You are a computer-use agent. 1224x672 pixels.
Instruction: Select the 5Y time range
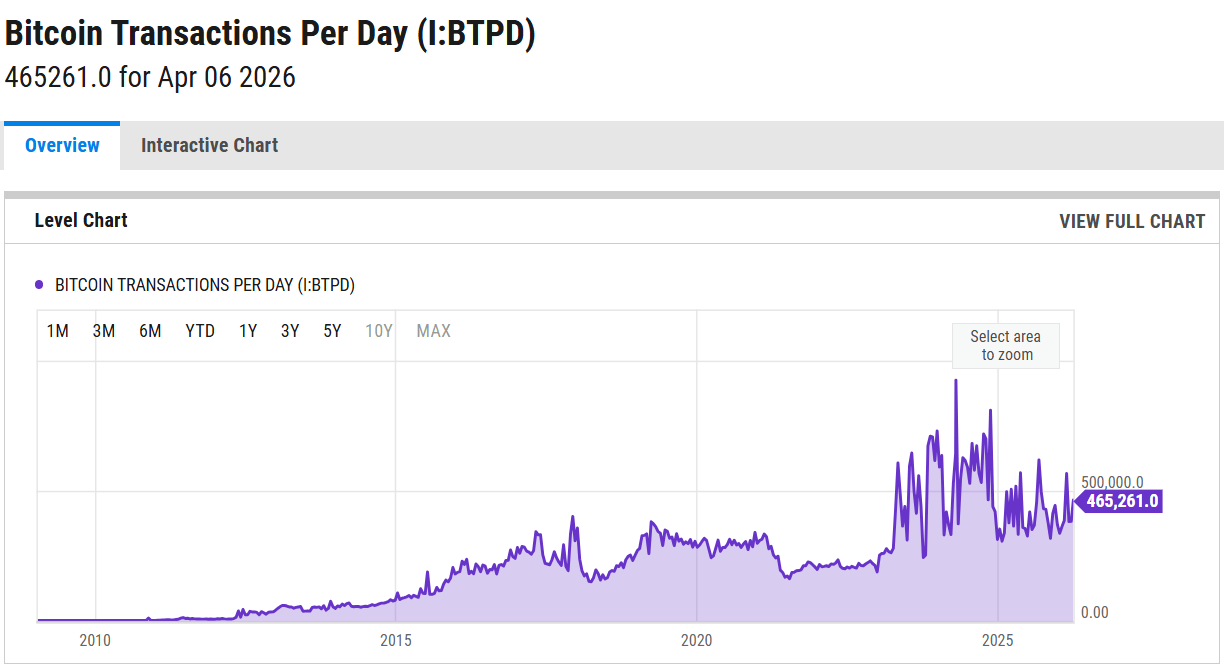(331, 330)
